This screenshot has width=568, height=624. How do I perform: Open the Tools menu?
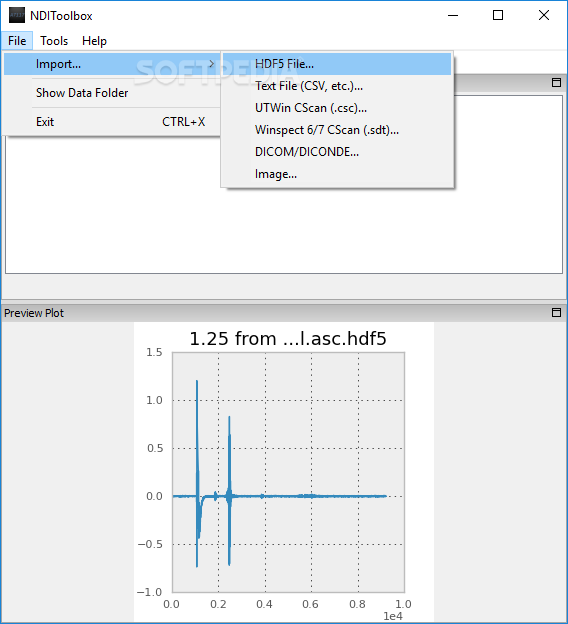coord(54,41)
